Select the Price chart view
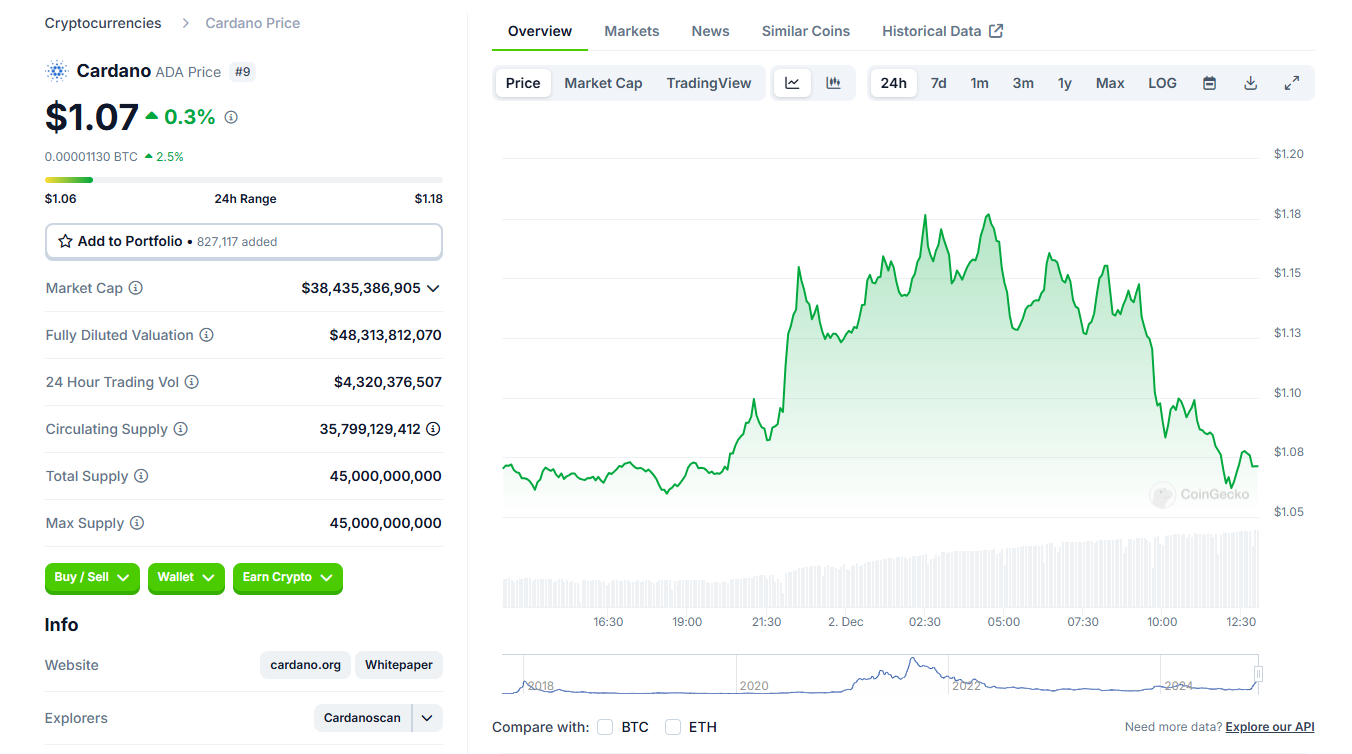 point(523,83)
